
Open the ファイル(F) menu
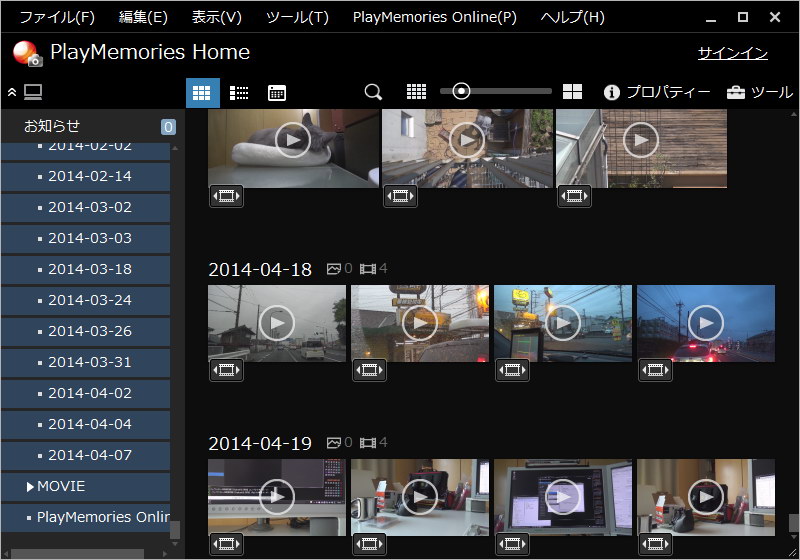57,17
